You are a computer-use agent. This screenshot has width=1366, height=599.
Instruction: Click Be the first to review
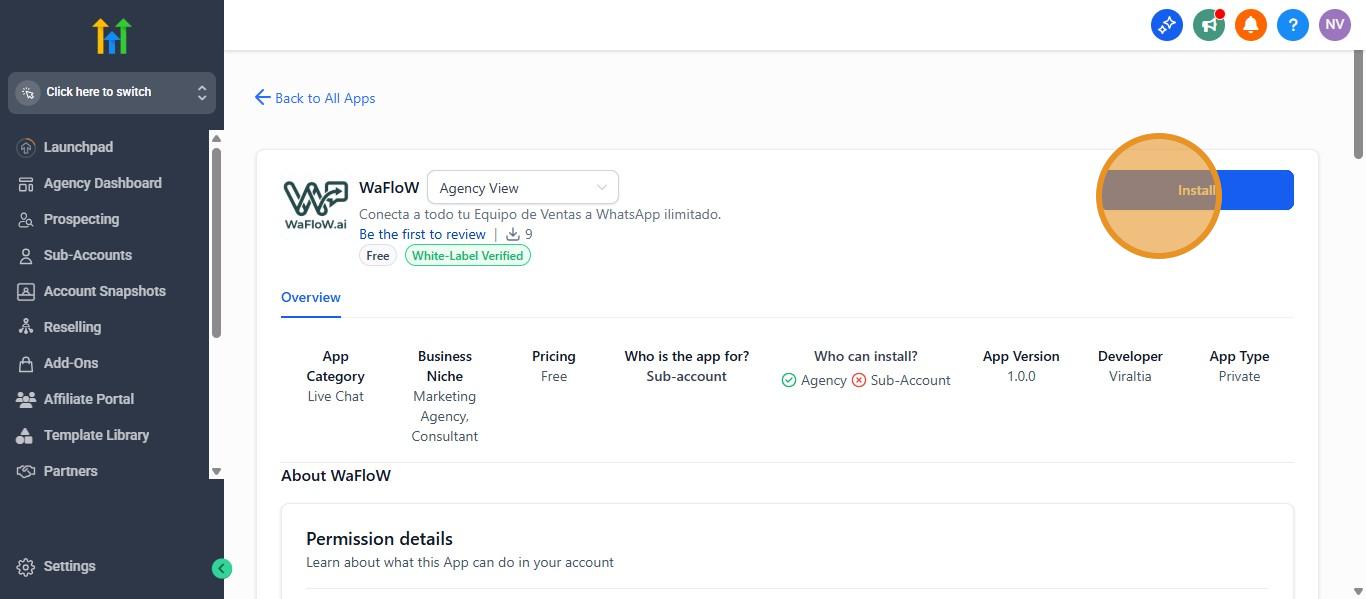click(422, 234)
